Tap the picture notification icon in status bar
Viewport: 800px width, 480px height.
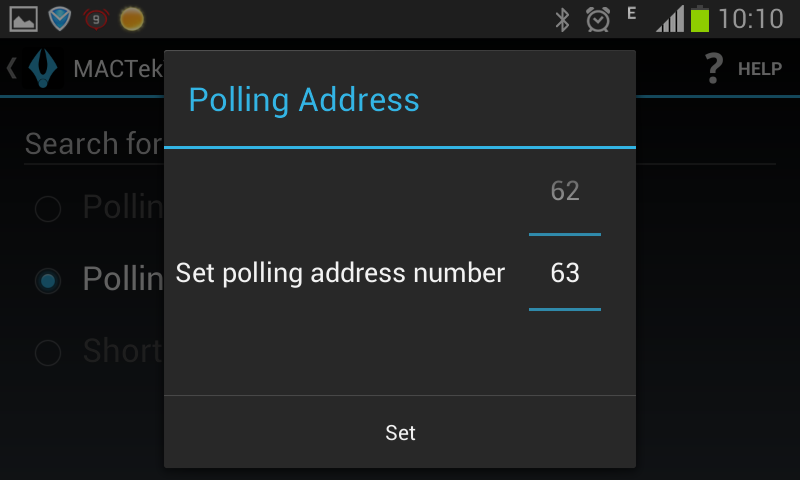coord(23,18)
